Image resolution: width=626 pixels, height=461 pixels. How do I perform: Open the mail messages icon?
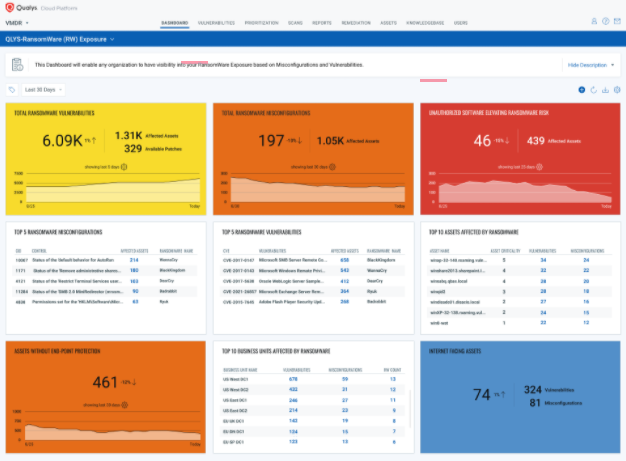[617, 22]
